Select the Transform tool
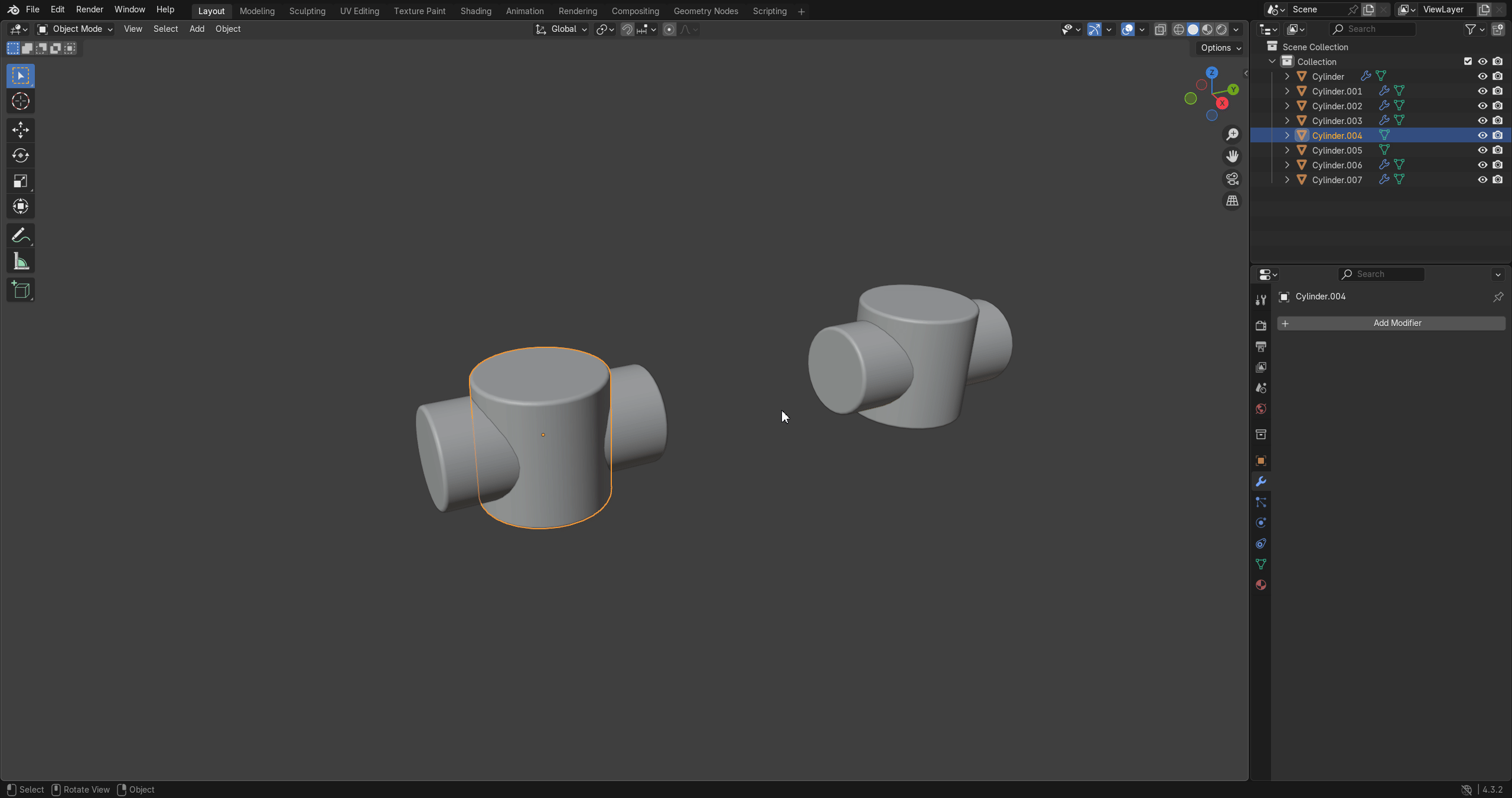This screenshot has width=1512, height=798. [x=21, y=206]
